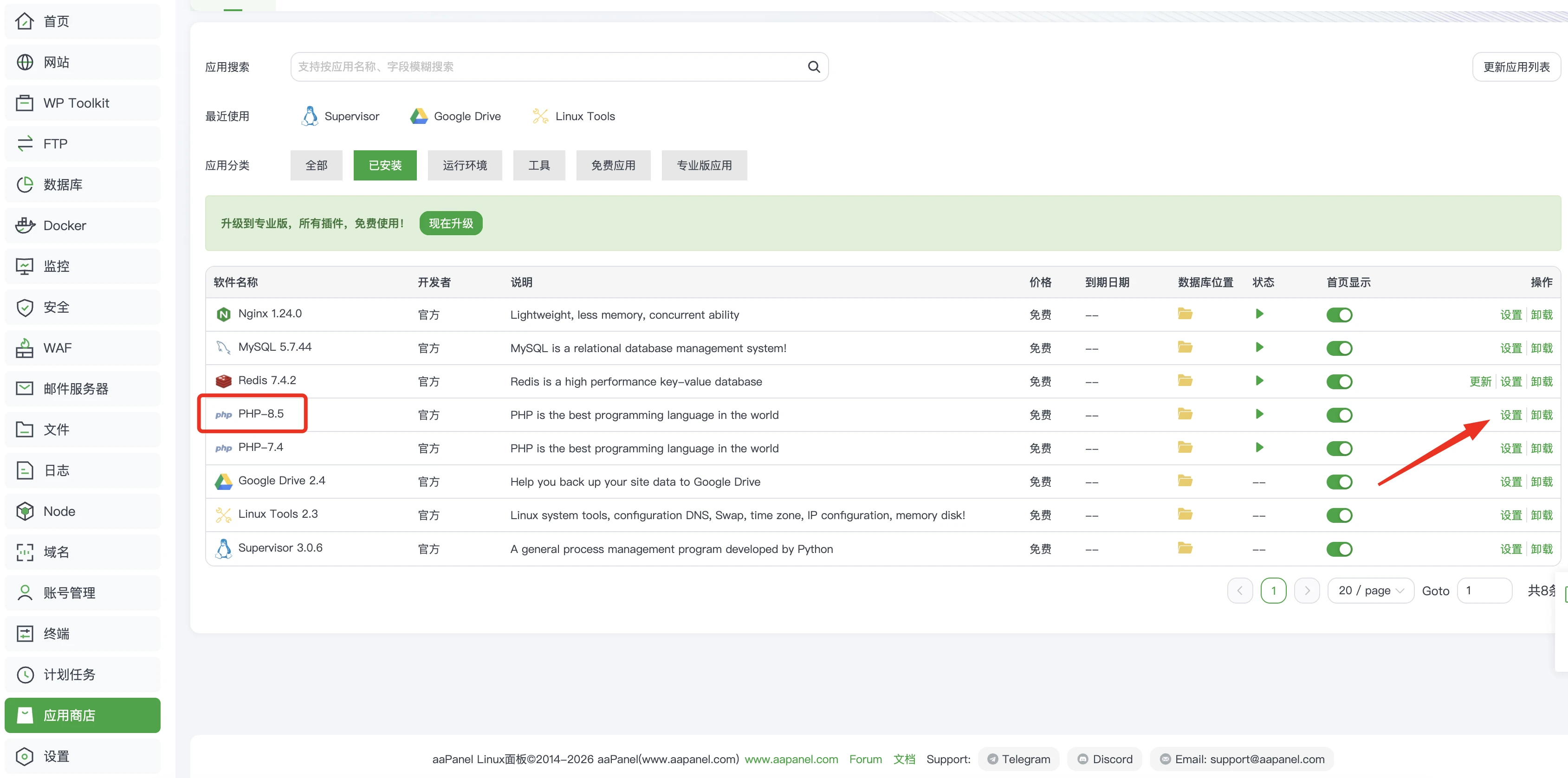Toggle homepage display switch for Supervisor 3.0.6
The height and width of the screenshot is (778, 1568).
1339,549
